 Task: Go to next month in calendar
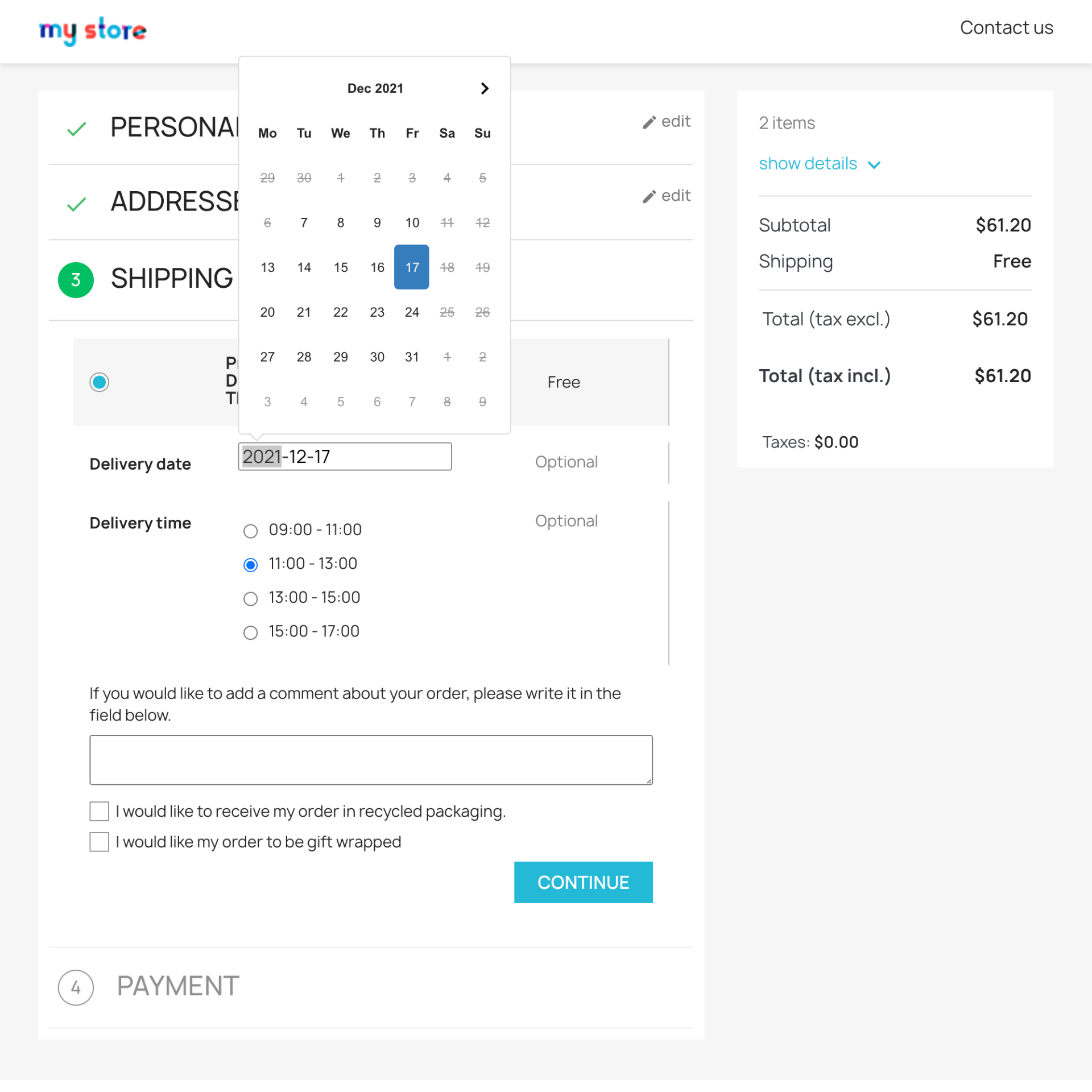[x=484, y=89]
